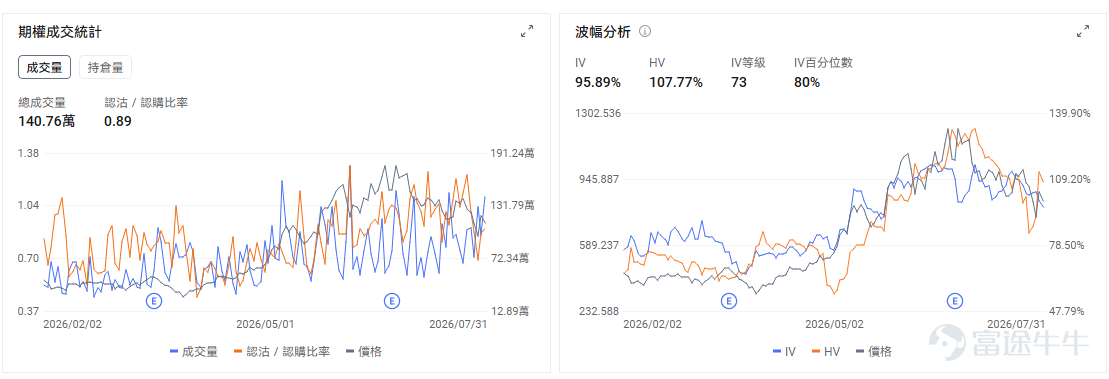This screenshot has height=379, width=1109.
Task: Click the 2026/02/02 label on volatility chart
Action: (652, 324)
